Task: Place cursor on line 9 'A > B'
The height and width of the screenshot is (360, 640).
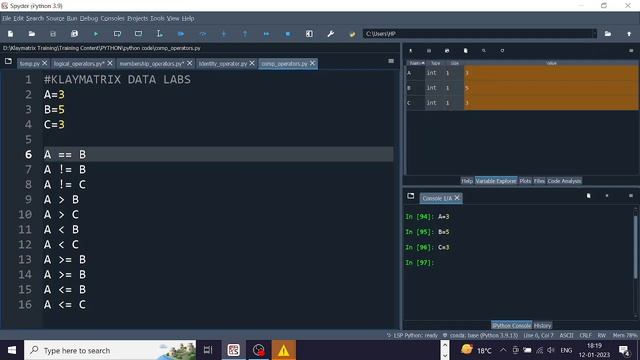Action: click(61, 200)
